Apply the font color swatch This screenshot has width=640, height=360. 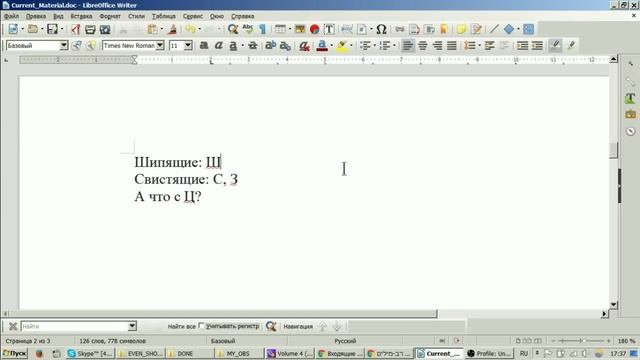pos(322,45)
